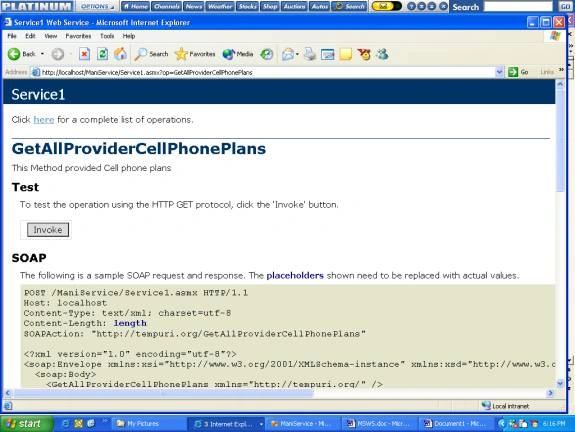Open the Tools menu

point(107,36)
